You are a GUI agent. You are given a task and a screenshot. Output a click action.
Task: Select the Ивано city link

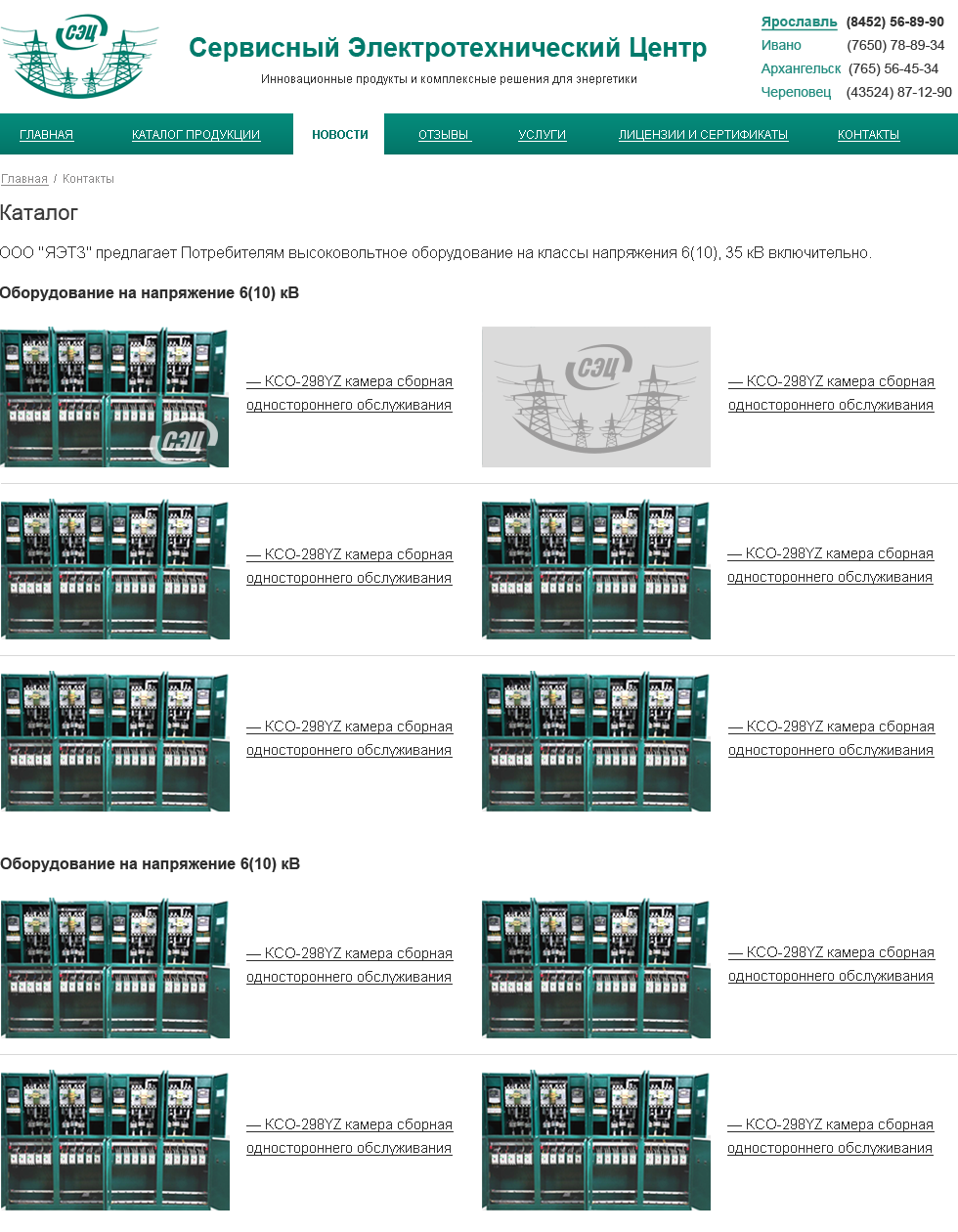click(781, 45)
